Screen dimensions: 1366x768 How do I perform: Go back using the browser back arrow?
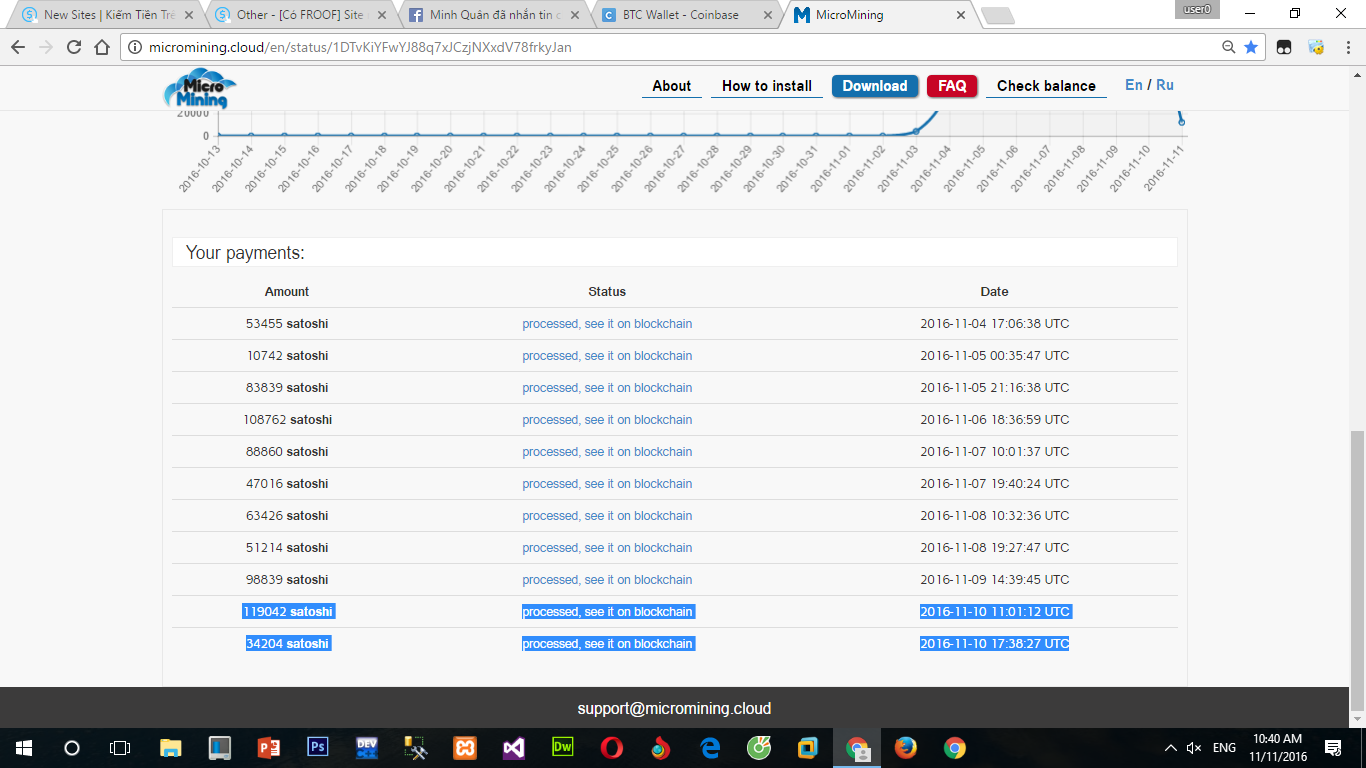coord(18,47)
